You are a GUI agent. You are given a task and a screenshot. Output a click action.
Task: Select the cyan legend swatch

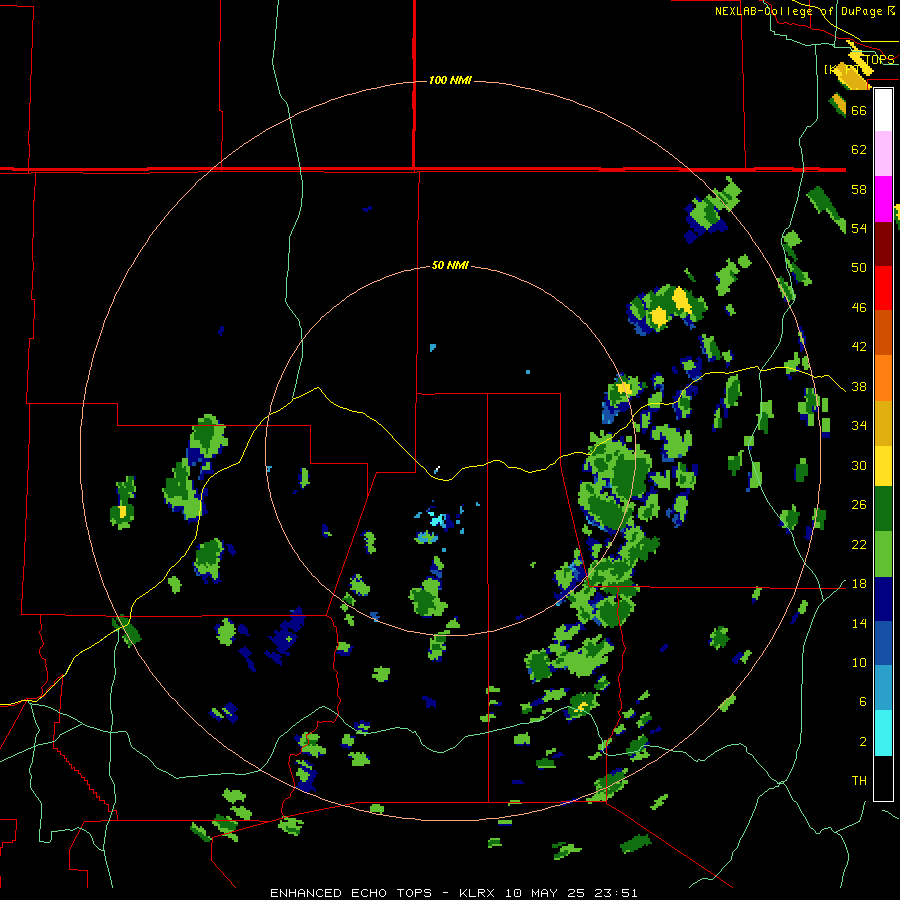(x=883, y=733)
